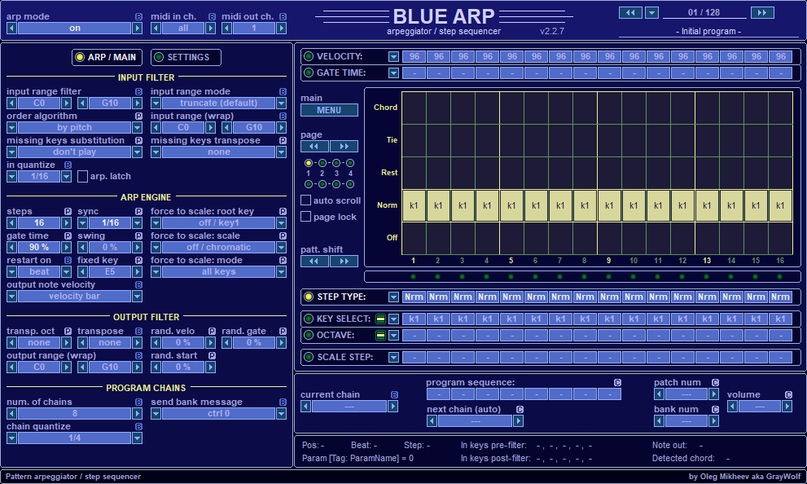Decrease steps value with left arrow

(11, 223)
